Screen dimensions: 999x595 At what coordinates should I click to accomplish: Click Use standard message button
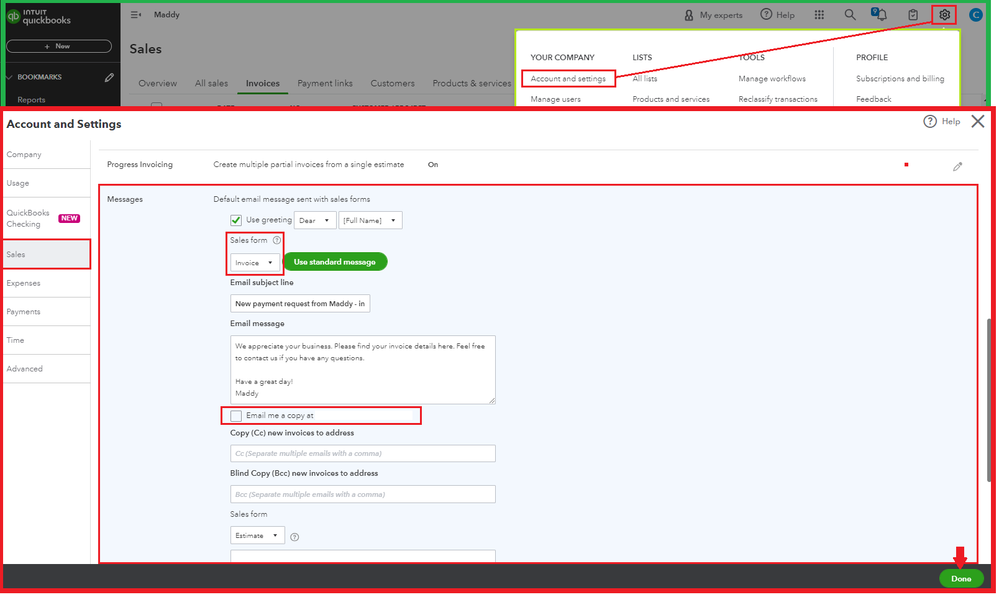pos(334,262)
